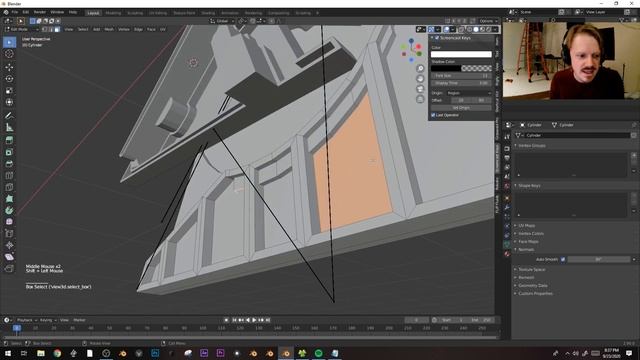Open the Material properties tab icon
640x360 pixels.
pyautogui.click(x=507, y=254)
